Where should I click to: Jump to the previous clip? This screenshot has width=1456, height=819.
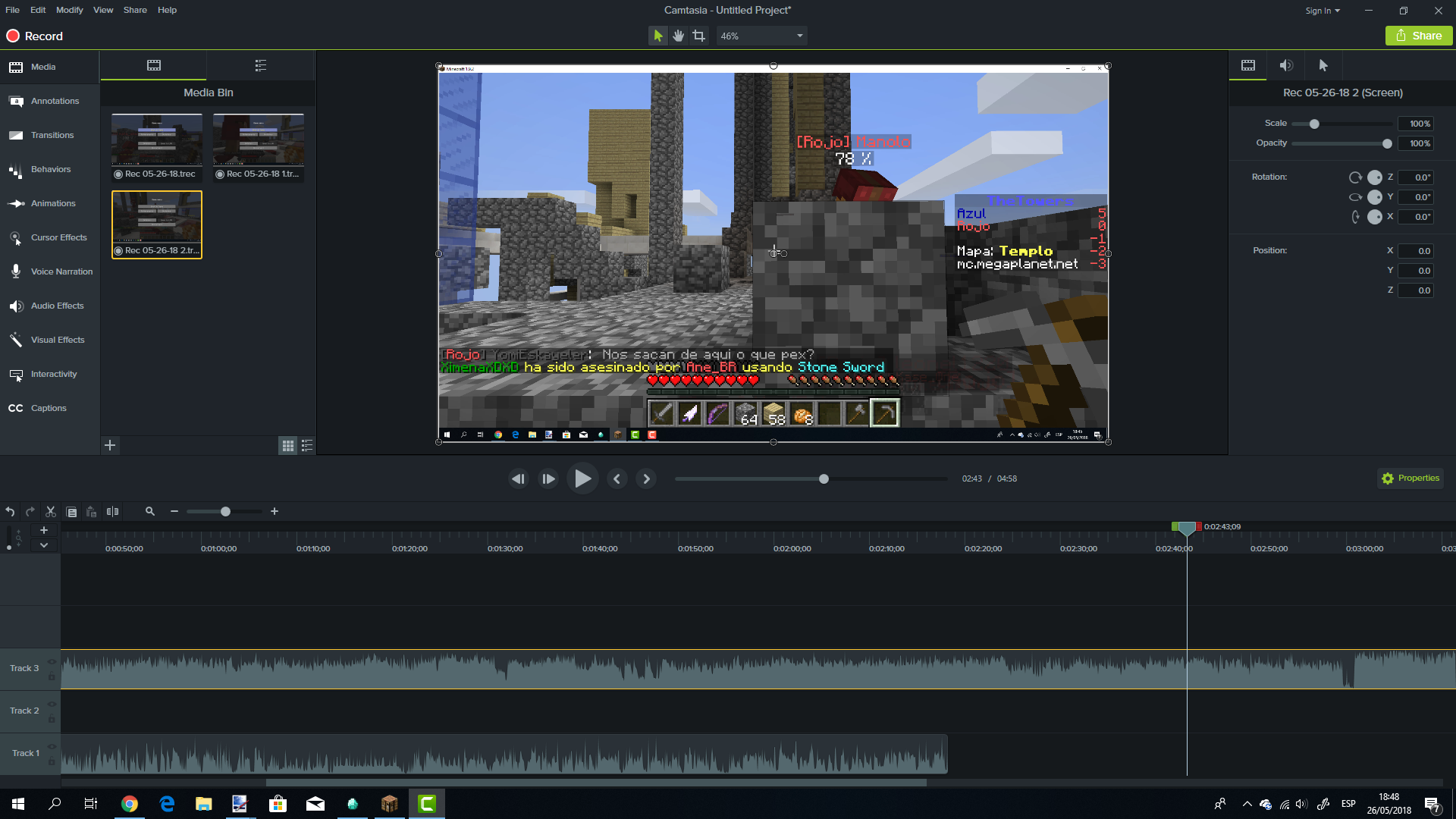pyautogui.click(x=617, y=479)
